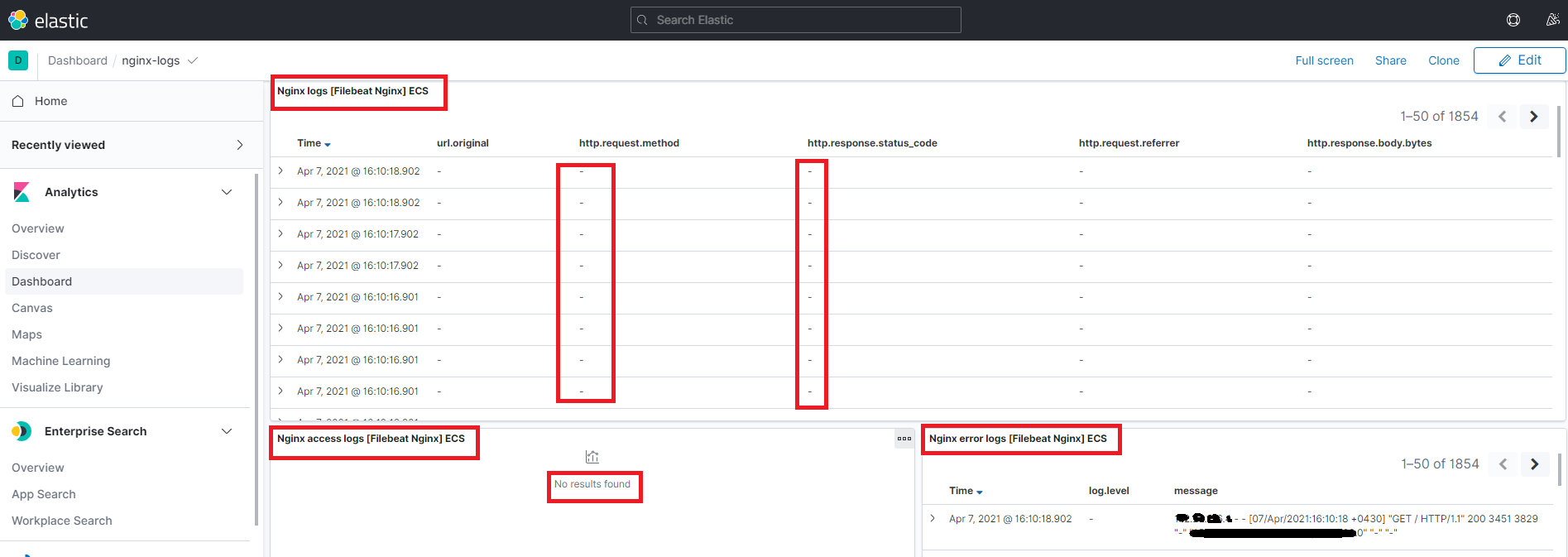Collapse the Analytics section
The width and height of the screenshot is (1568, 557).
click(x=227, y=192)
